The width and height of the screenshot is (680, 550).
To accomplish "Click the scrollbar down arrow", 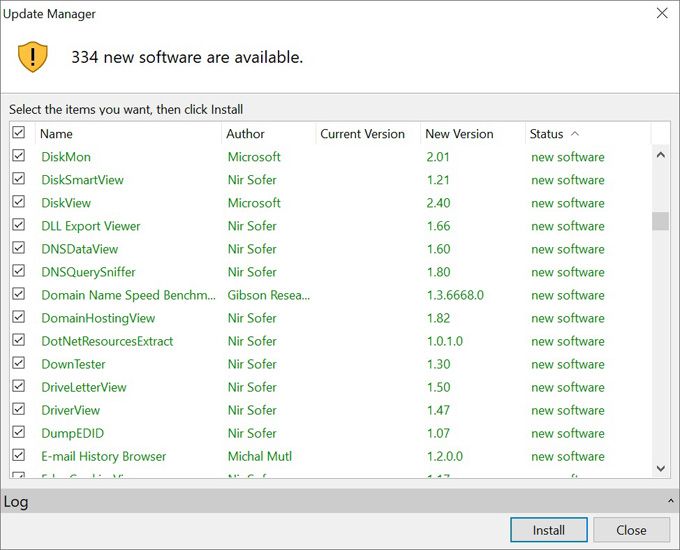I will coord(660,468).
